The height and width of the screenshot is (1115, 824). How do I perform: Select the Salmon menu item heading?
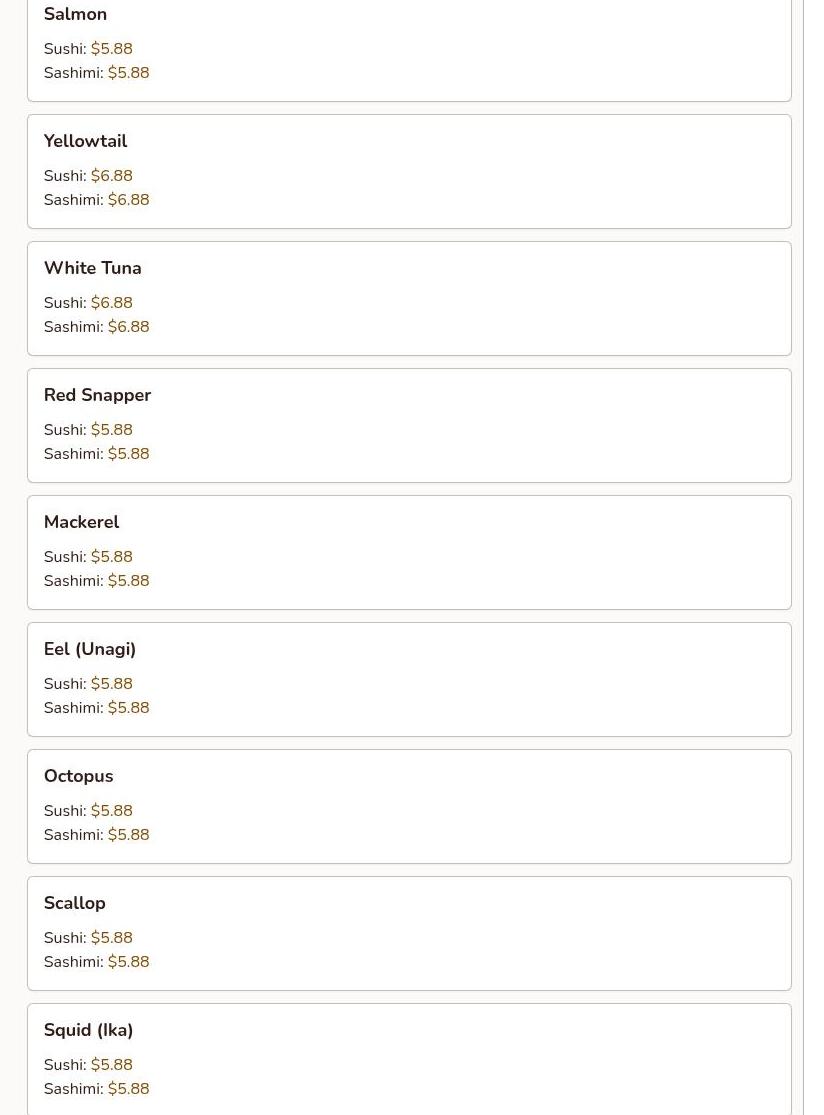75,14
